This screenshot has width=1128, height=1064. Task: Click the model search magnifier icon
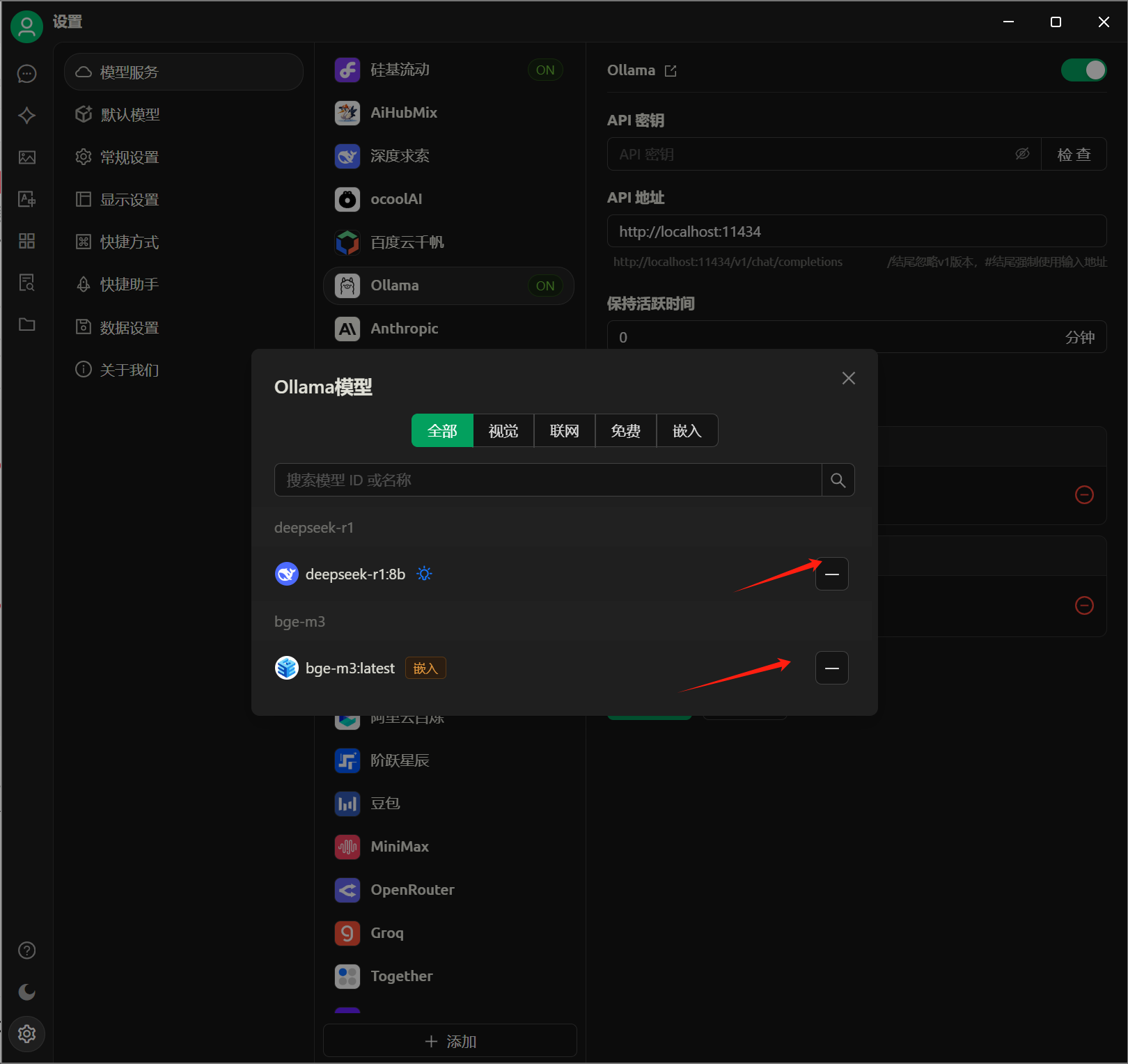coord(838,480)
